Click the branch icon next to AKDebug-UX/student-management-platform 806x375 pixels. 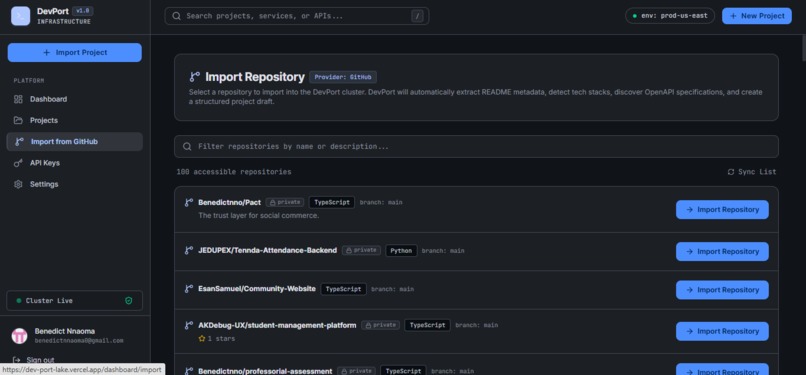click(x=189, y=325)
